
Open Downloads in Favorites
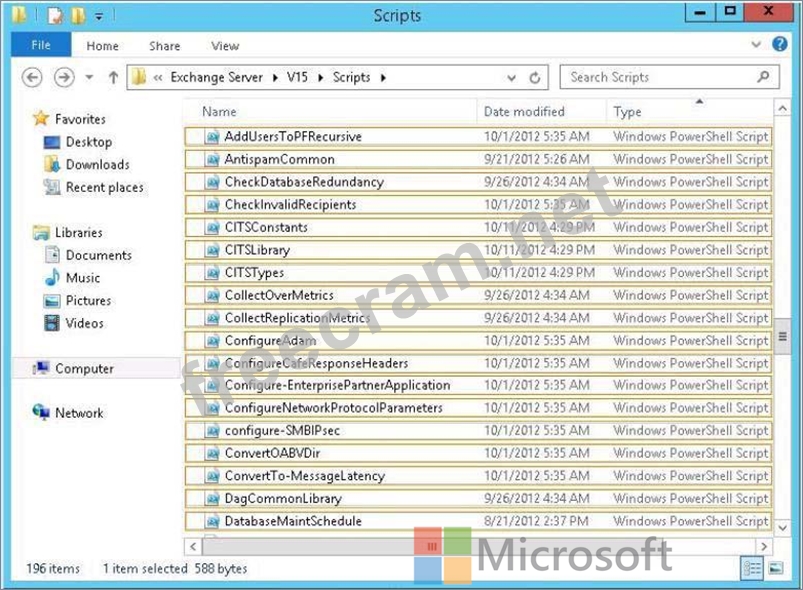point(97,164)
